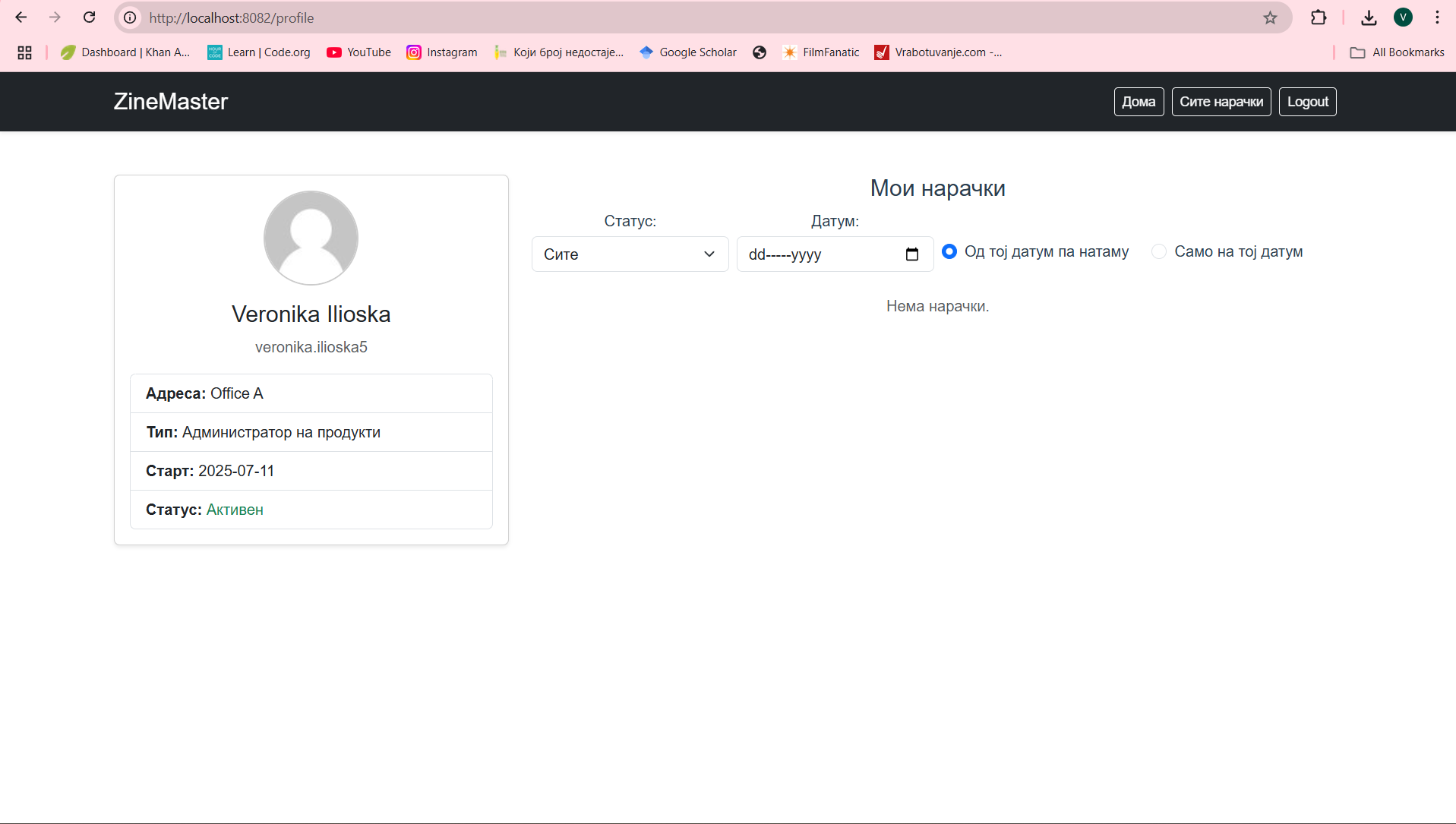Open Сите нарачки page

(1221, 102)
